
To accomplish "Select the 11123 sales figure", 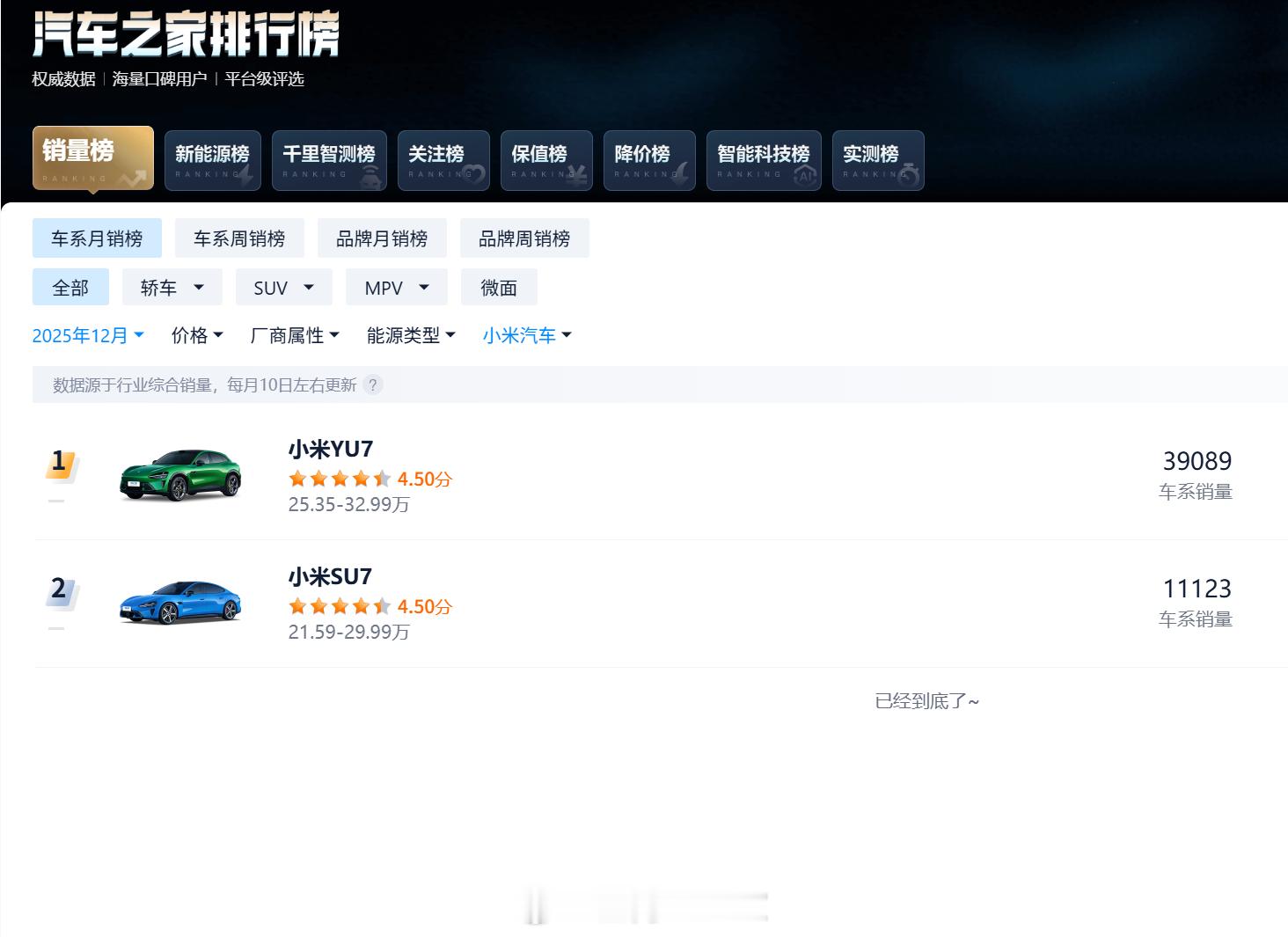I will click(x=1197, y=589).
